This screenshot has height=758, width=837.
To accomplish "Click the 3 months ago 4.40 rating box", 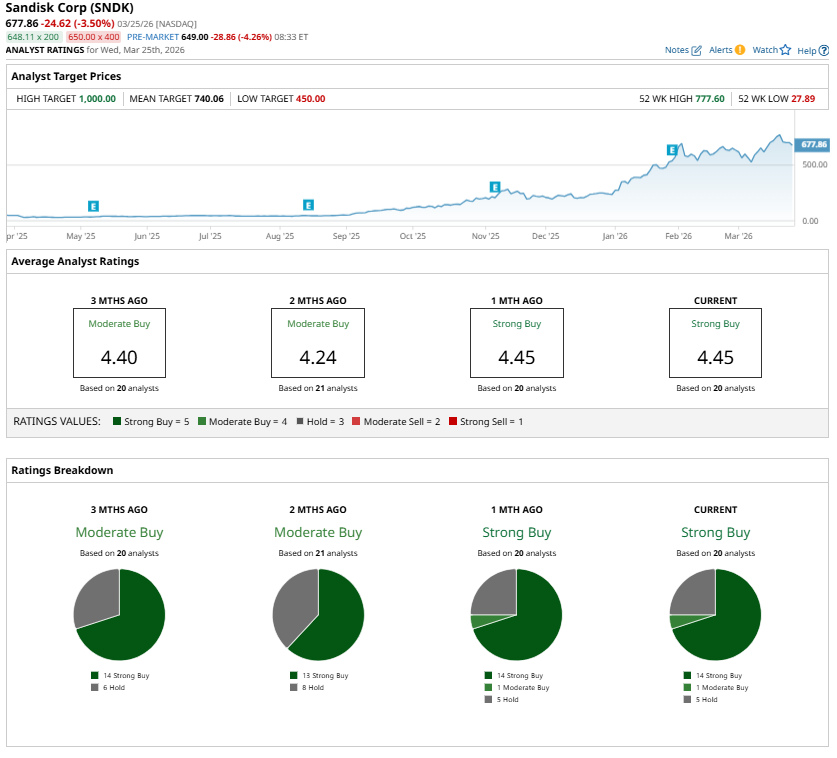I will pyautogui.click(x=120, y=343).
